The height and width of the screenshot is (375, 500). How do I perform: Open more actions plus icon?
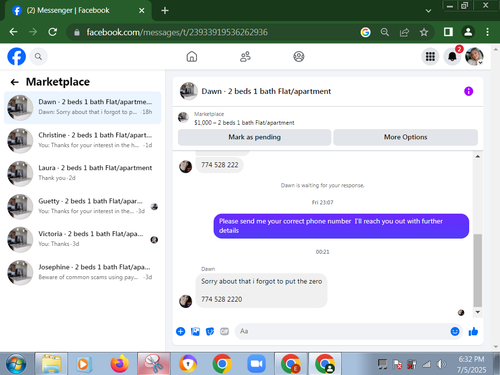pyautogui.click(x=181, y=331)
